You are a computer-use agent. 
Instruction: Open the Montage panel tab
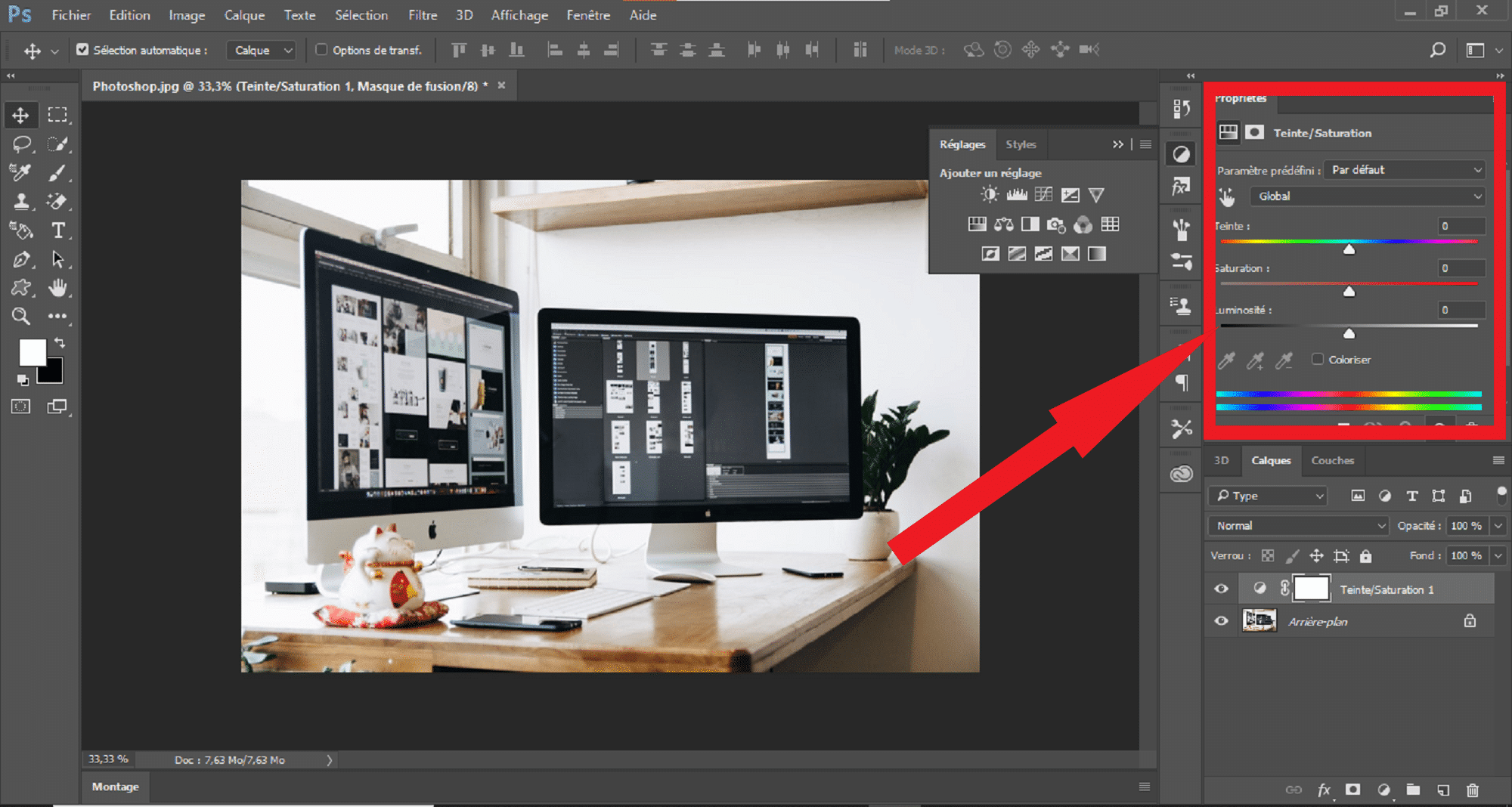(x=115, y=787)
